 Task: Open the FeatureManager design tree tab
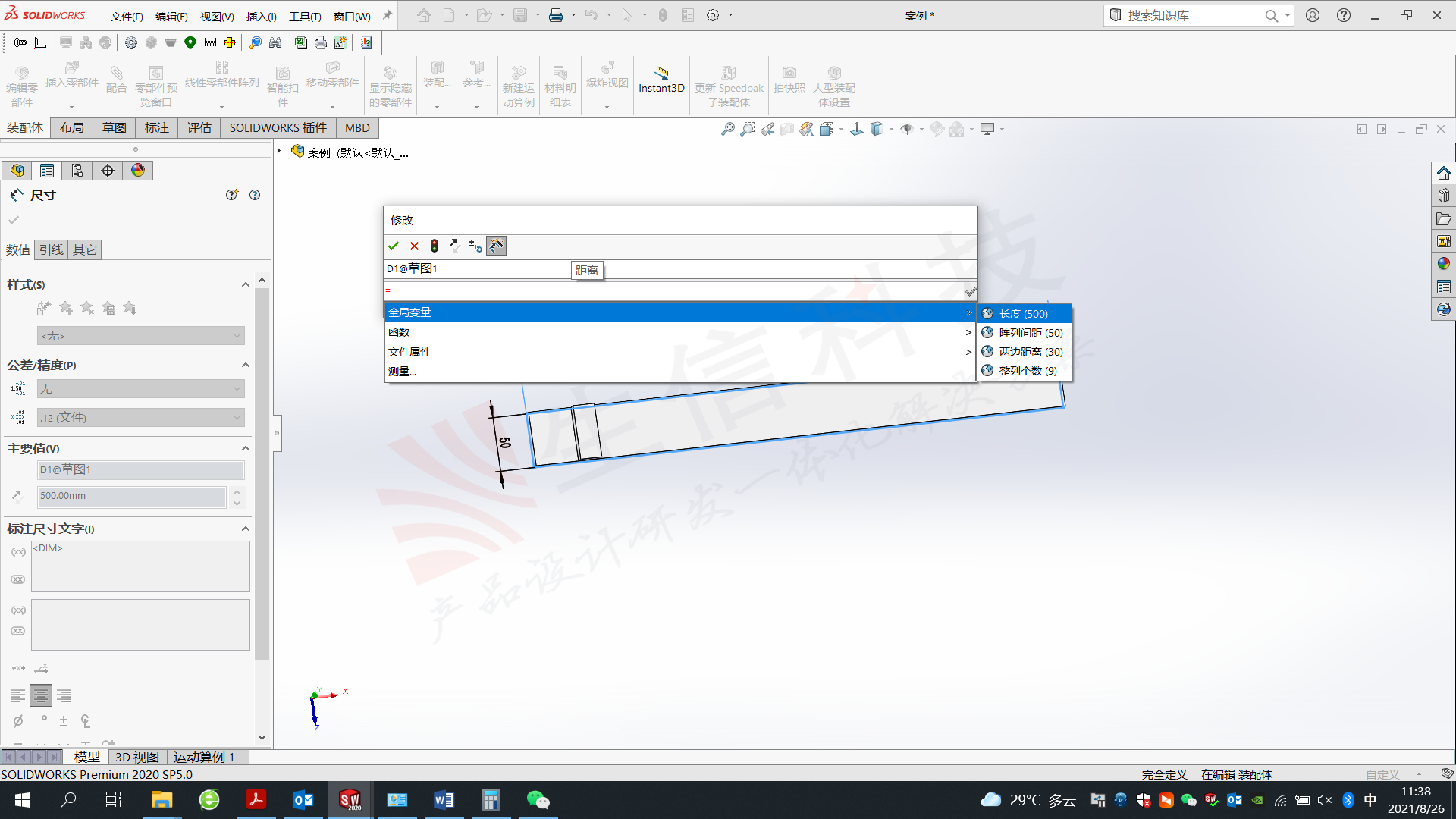point(17,171)
